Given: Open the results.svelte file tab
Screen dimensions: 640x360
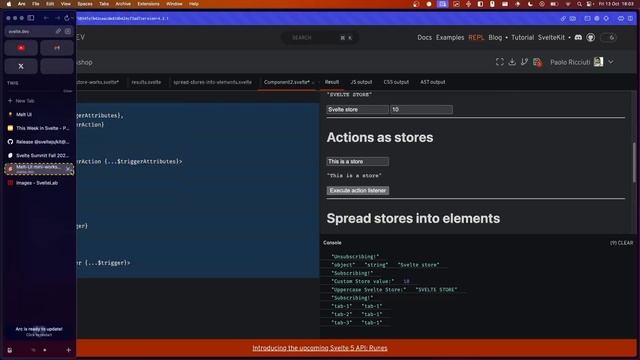Looking at the screenshot, I should click(146, 82).
